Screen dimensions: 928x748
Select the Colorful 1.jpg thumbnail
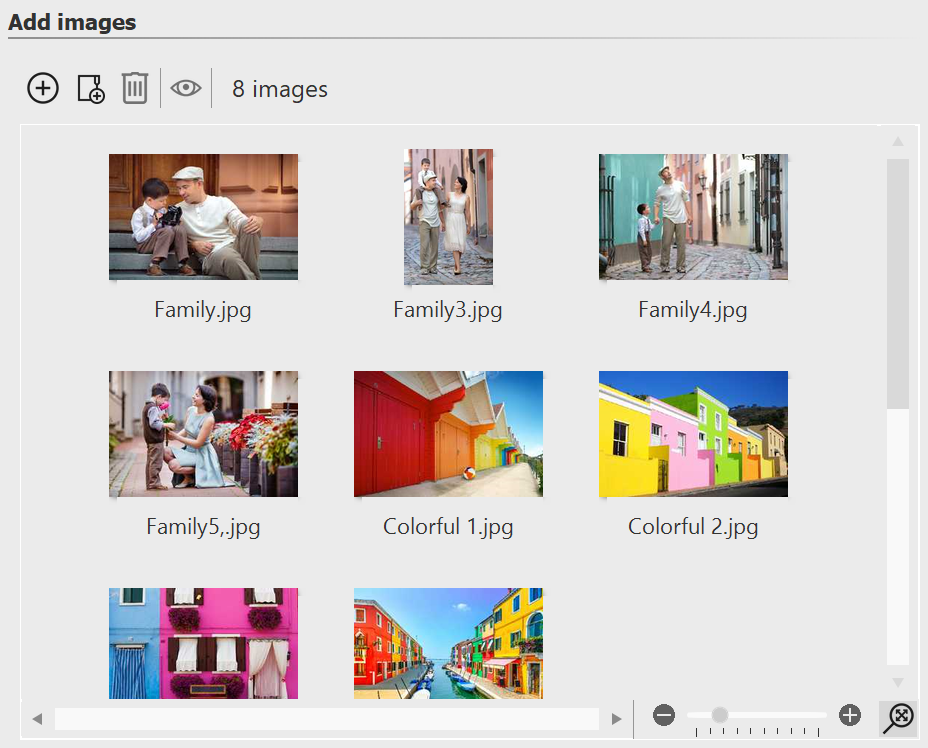click(448, 434)
